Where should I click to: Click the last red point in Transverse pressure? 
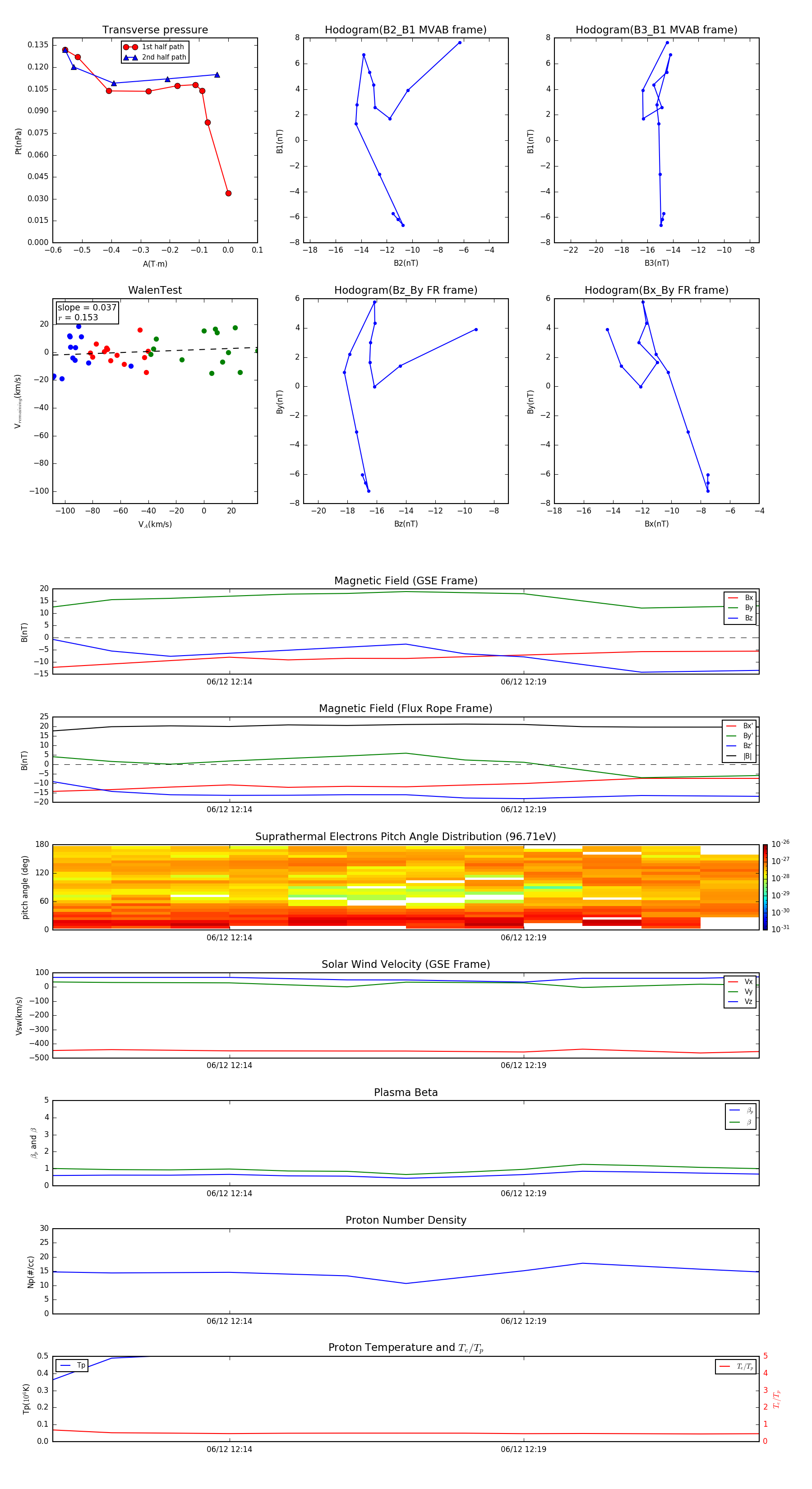pyautogui.click(x=228, y=193)
